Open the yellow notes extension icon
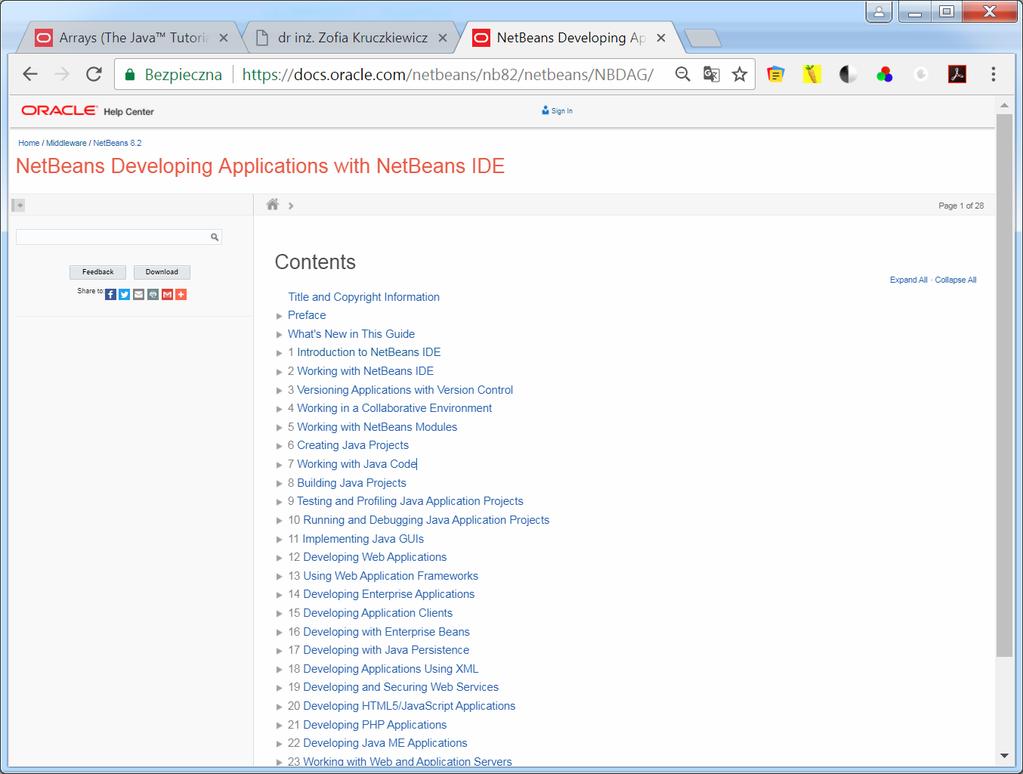The image size is (1023, 774). pyautogui.click(x=775, y=74)
